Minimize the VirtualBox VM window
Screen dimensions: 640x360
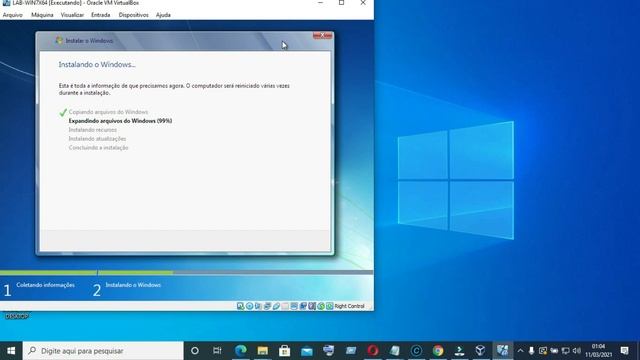tap(320, 3)
